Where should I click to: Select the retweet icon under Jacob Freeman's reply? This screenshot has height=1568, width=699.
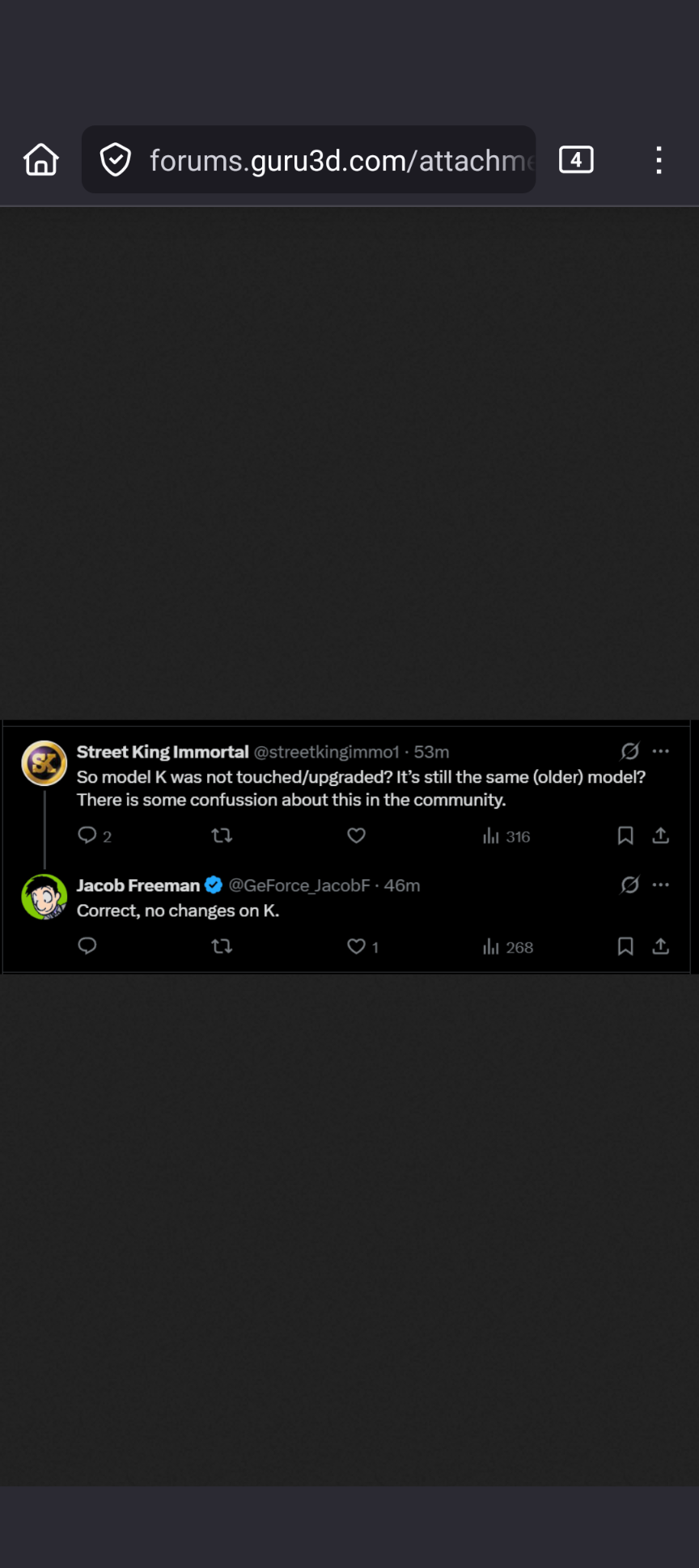(222, 945)
